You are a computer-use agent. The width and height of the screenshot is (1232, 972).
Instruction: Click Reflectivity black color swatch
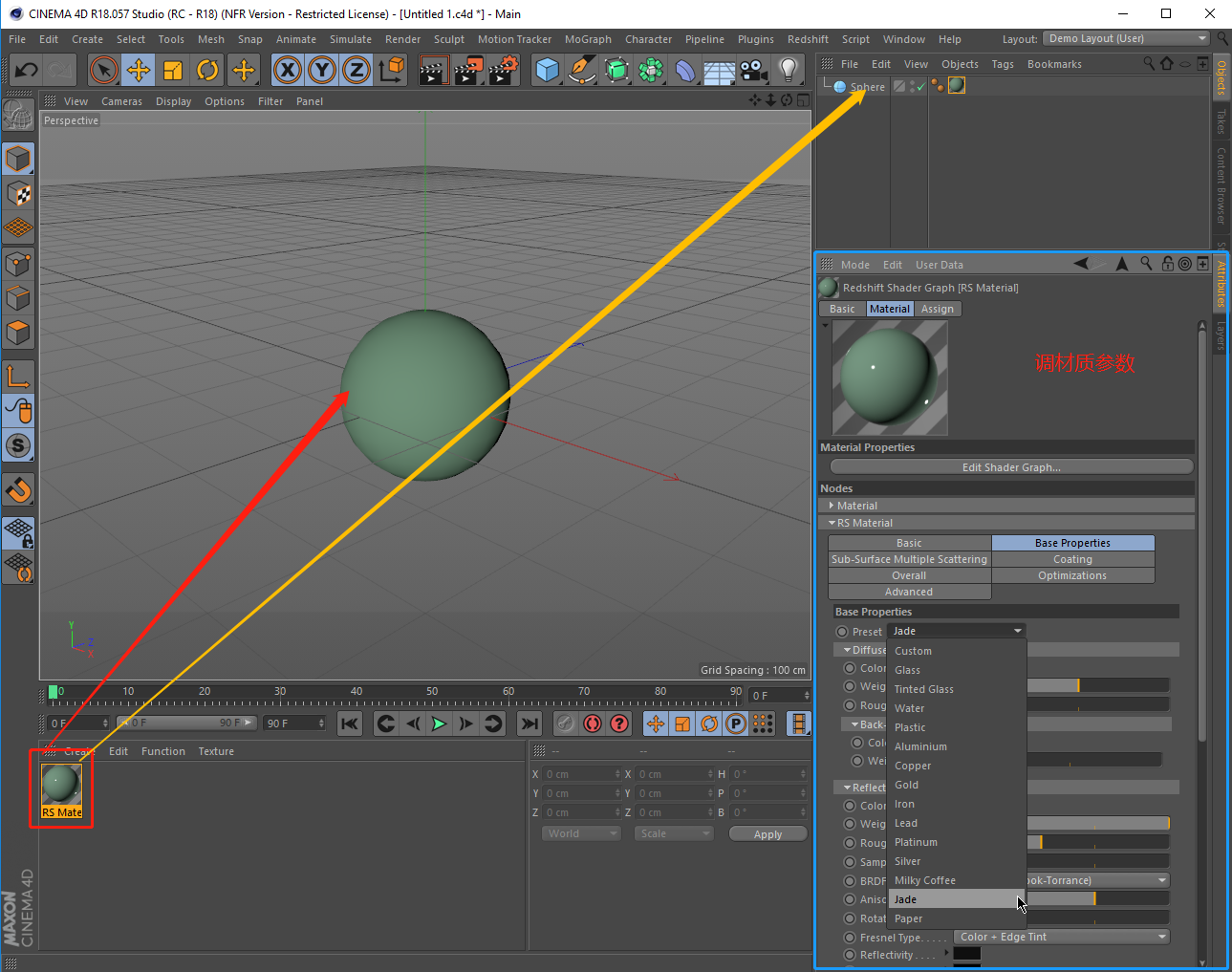pyautogui.click(x=966, y=954)
